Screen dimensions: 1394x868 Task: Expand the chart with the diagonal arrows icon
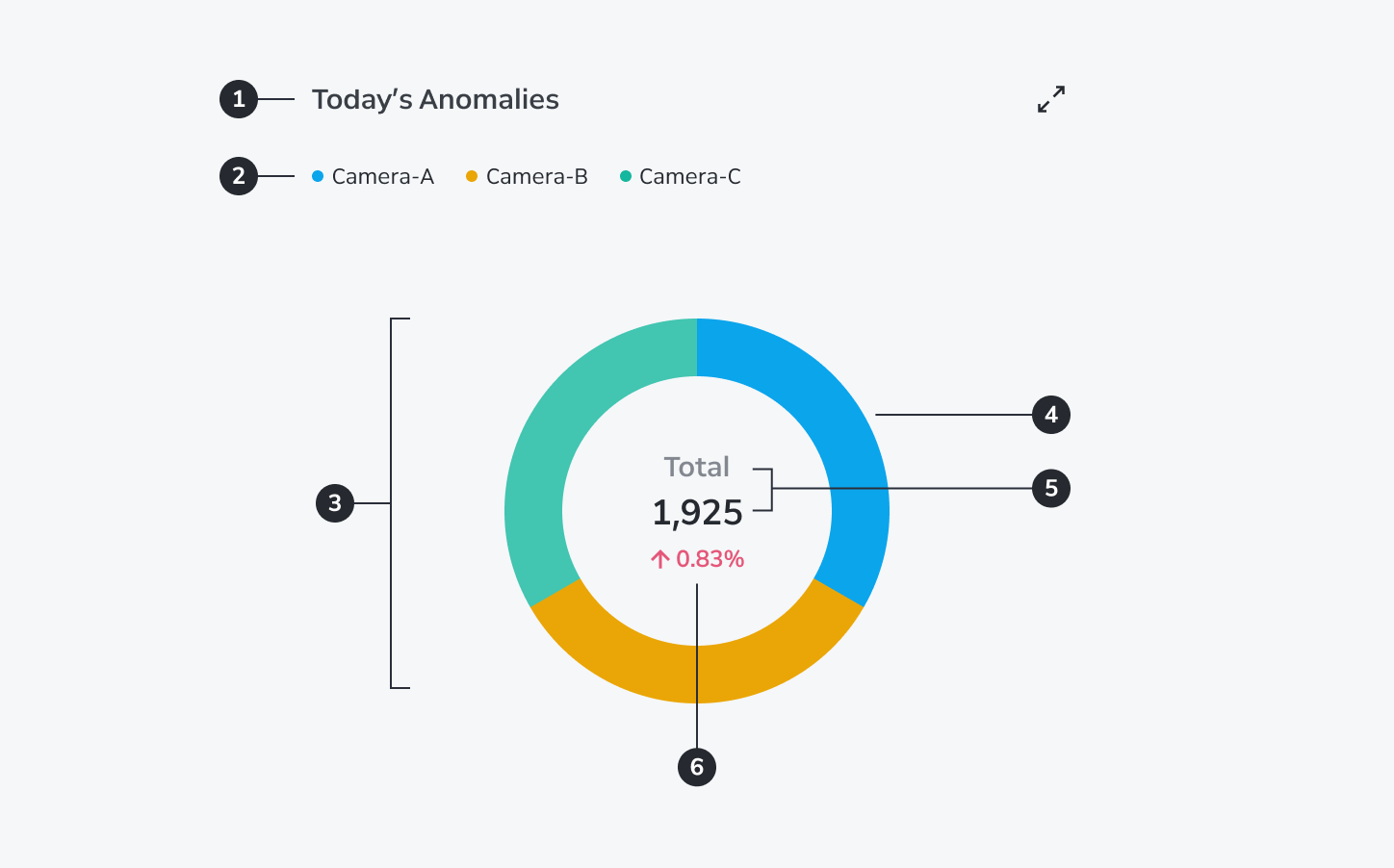coord(1051,99)
